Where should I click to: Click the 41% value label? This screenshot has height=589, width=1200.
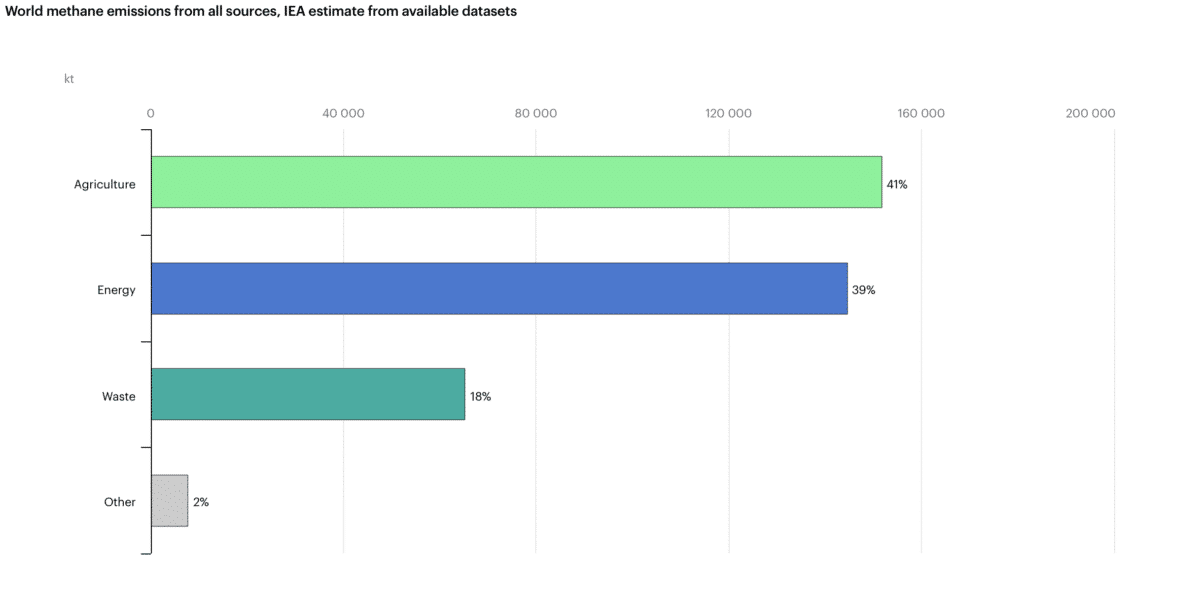point(897,184)
